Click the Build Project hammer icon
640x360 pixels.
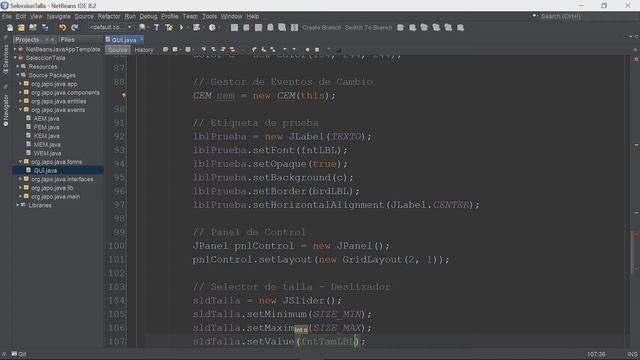pyautogui.click(x=157, y=28)
